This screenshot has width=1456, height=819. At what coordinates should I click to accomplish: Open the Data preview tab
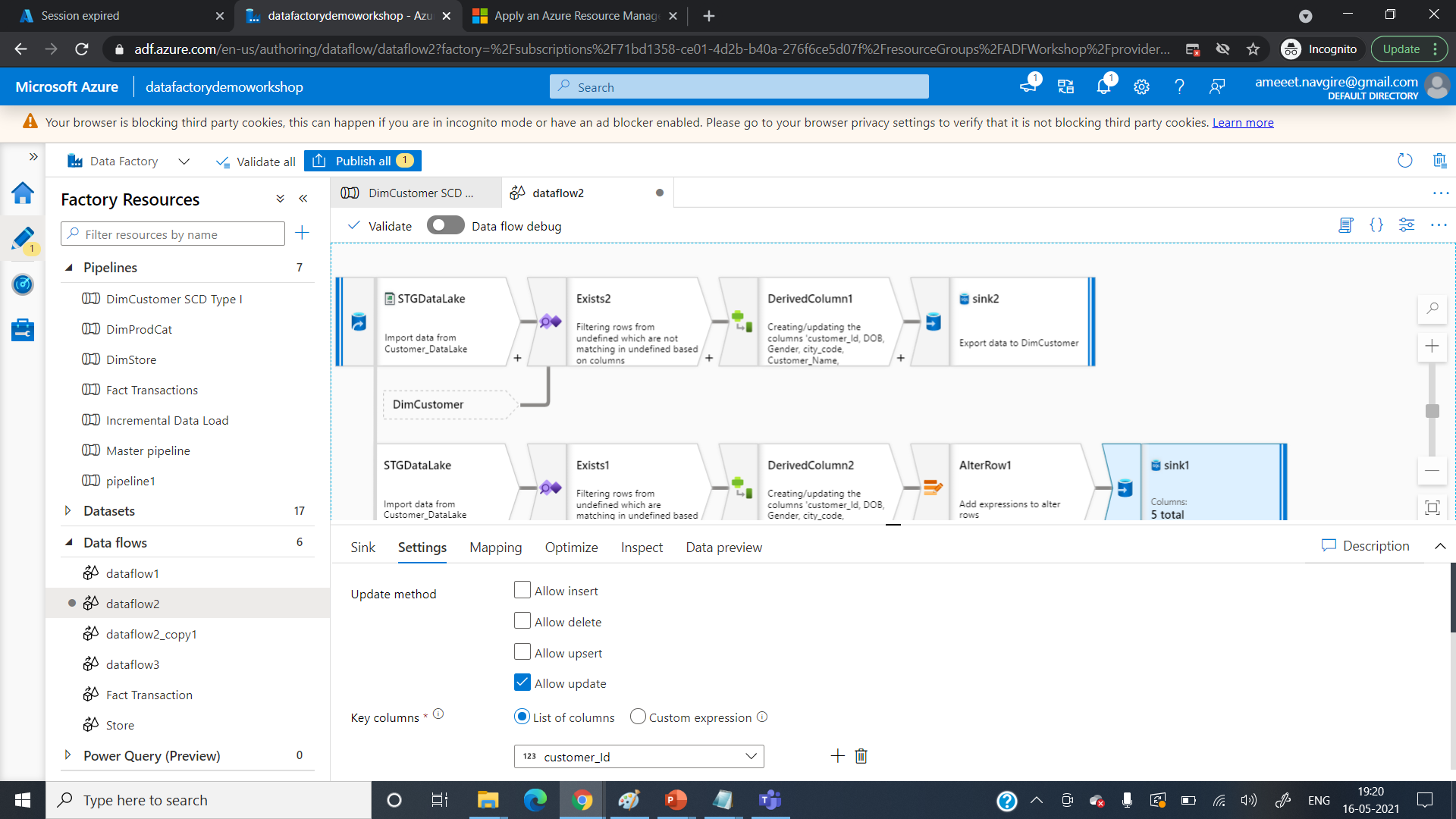pos(723,548)
